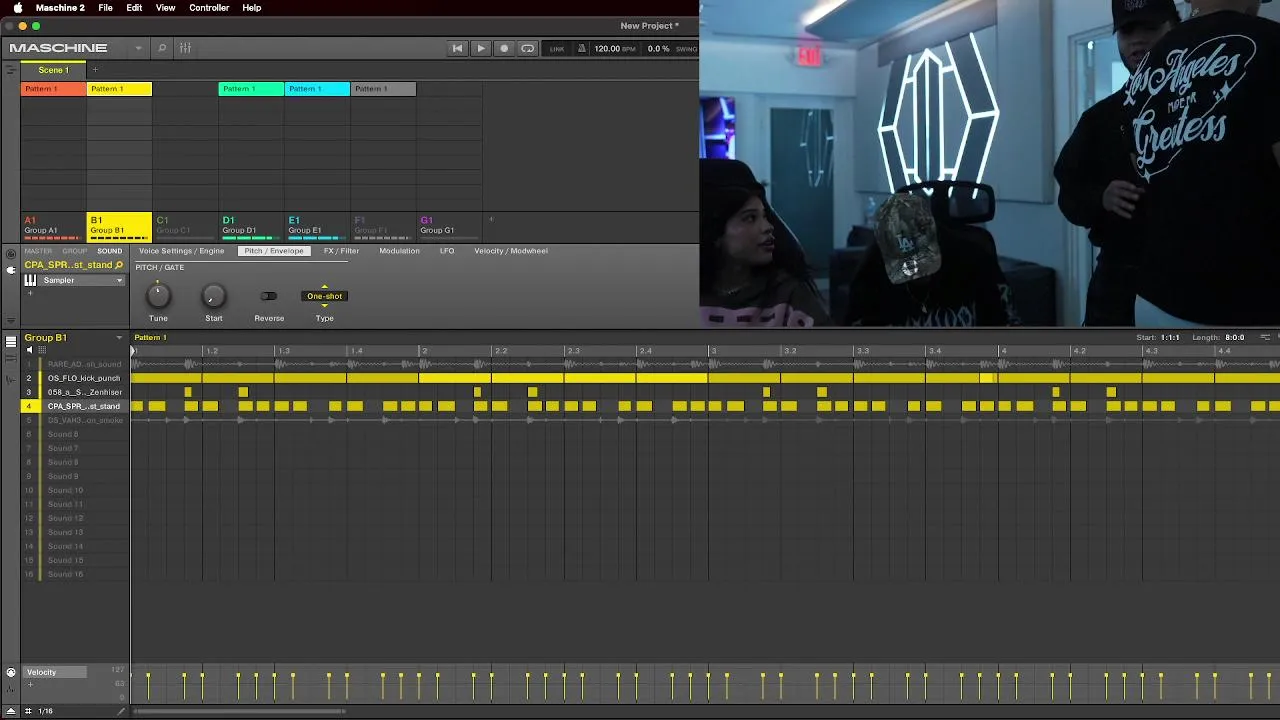Click the Sampler keyboard icon
The width and height of the screenshot is (1280, 720).
[30, 280]
